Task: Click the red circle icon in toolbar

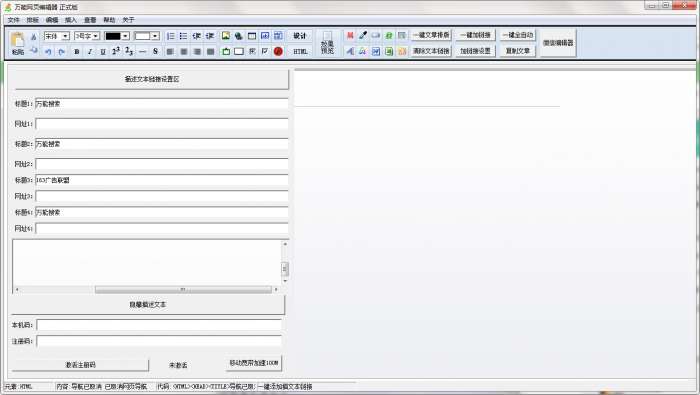Action: [278, 51]
